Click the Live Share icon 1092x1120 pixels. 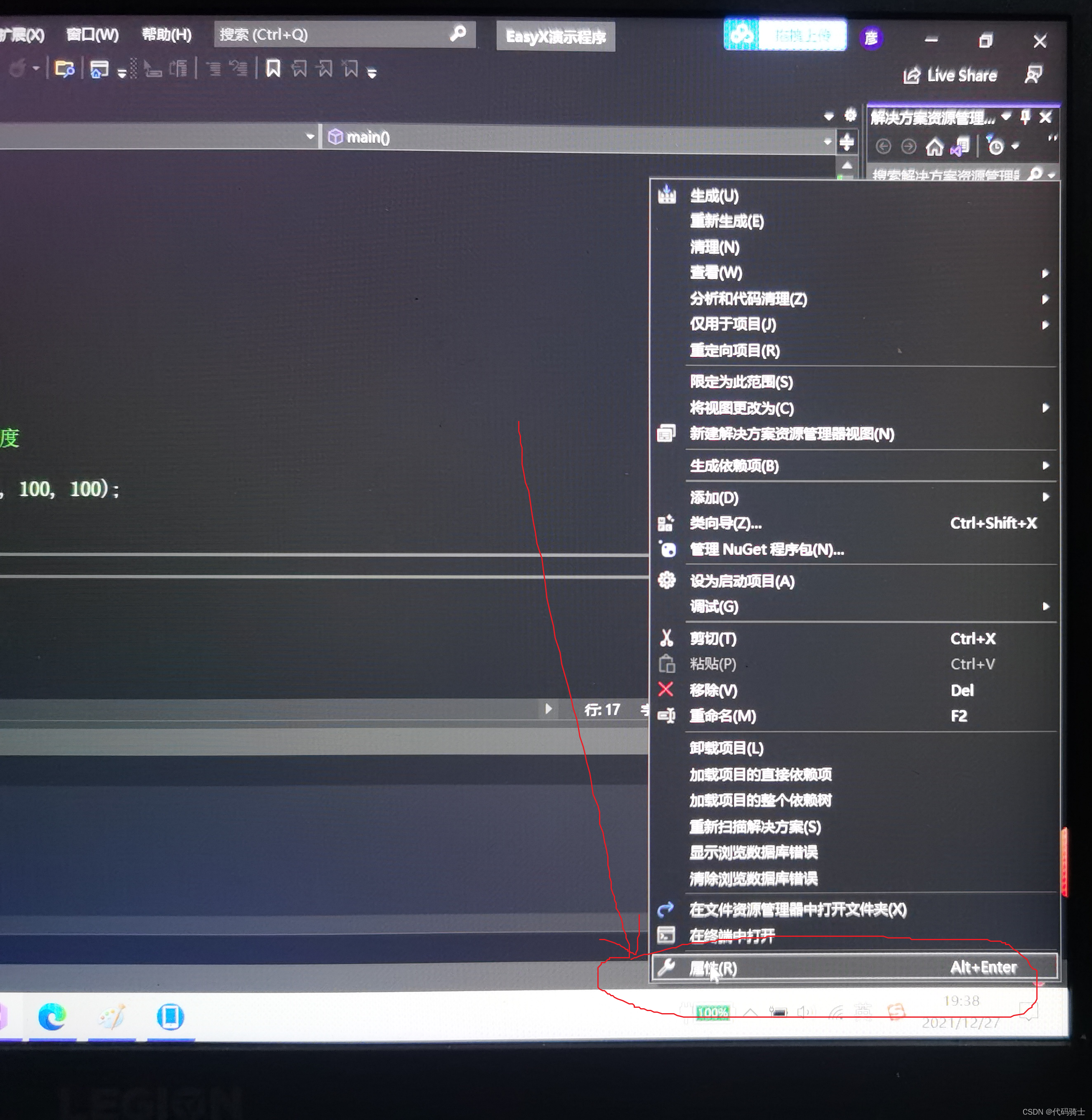click(912, 75)
